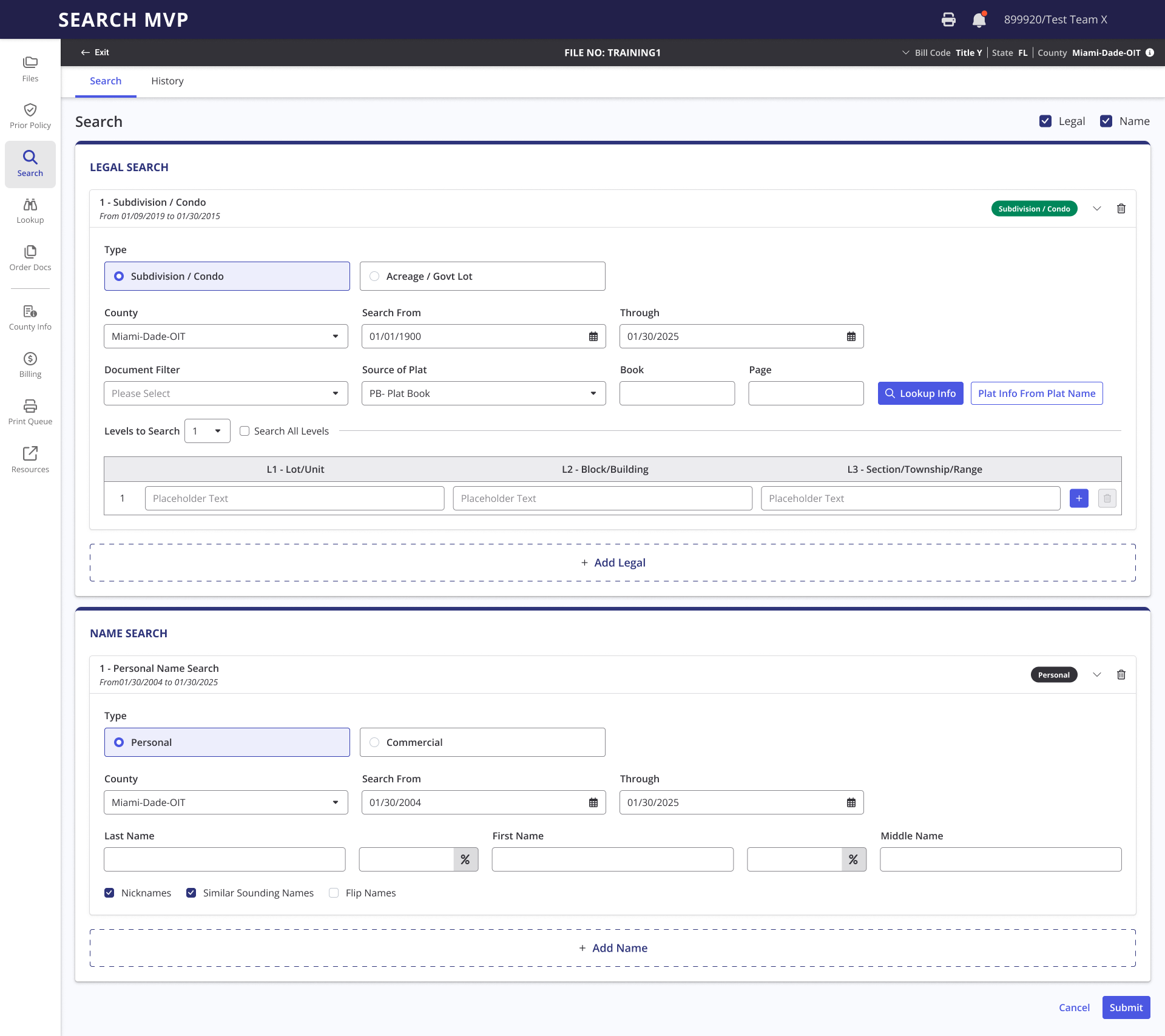Collapse the Personal Name Search section chevron
The image size is (1165, 1036).
[1097, 675]
